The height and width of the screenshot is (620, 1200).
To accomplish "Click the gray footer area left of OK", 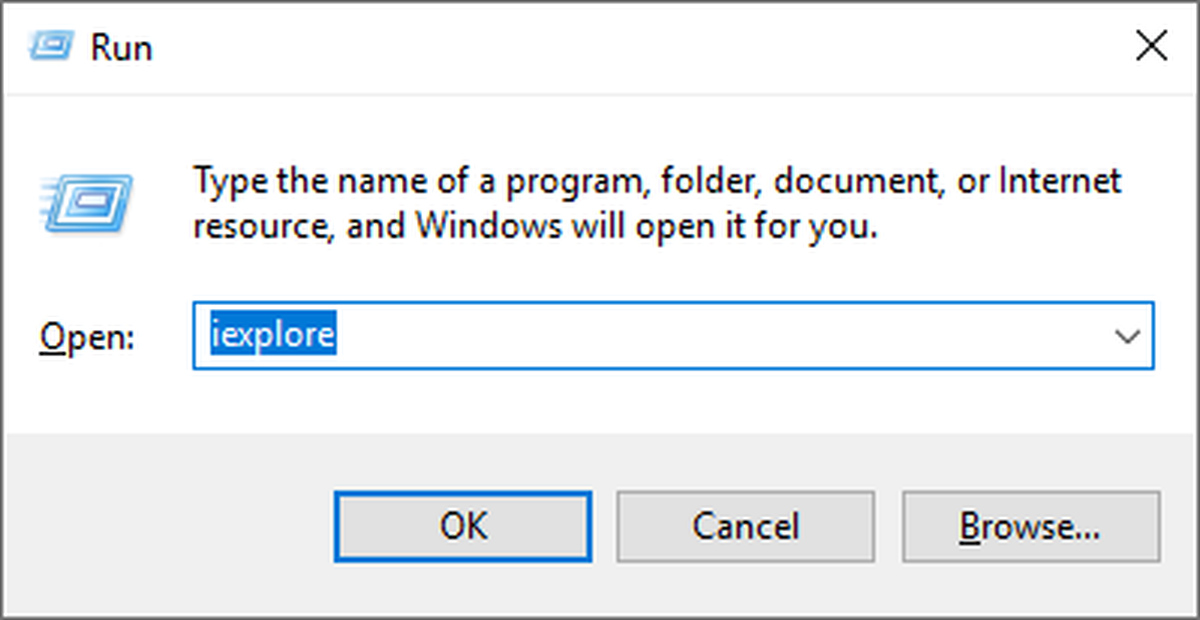I will [168, 525].
